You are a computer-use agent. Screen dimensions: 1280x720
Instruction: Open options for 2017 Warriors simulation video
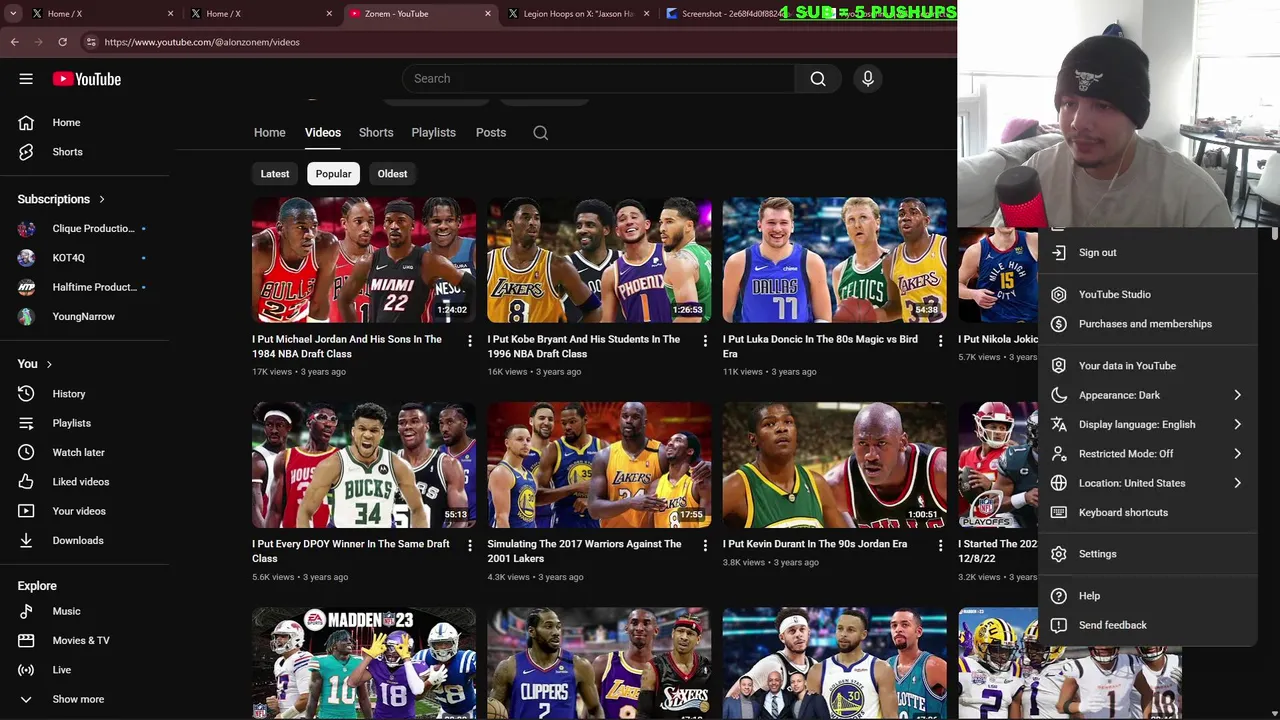[705, 546]
